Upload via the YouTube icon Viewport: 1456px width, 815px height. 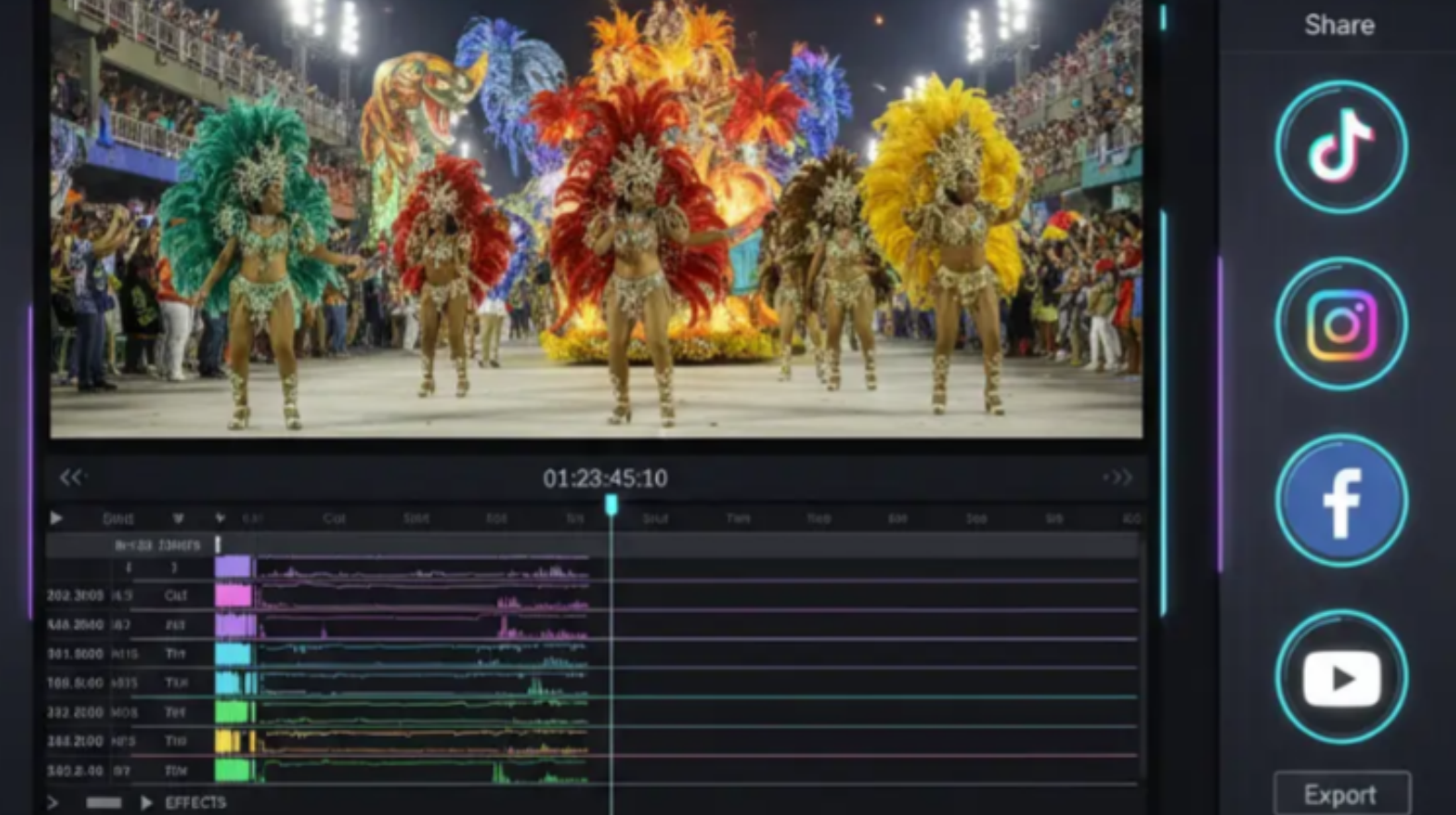(x=1341, y=678)
